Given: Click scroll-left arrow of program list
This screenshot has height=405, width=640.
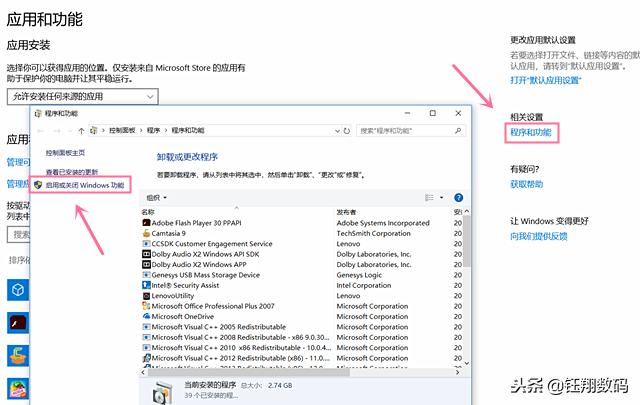Looking at the screenshot, I should [x=143, y=372].
